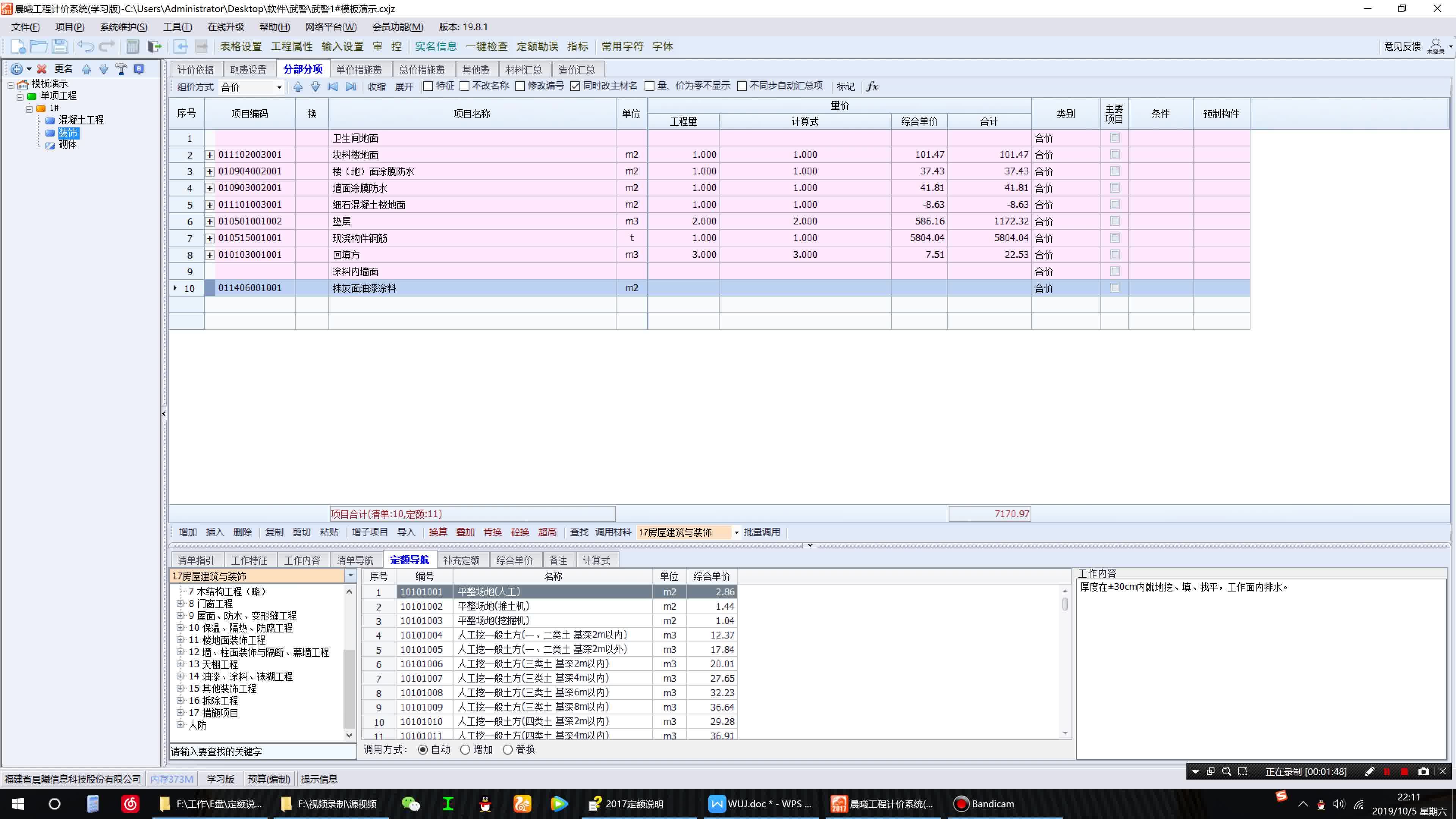Click the keyword search input field
The image size is (1456, 819).
click(263, 752)
